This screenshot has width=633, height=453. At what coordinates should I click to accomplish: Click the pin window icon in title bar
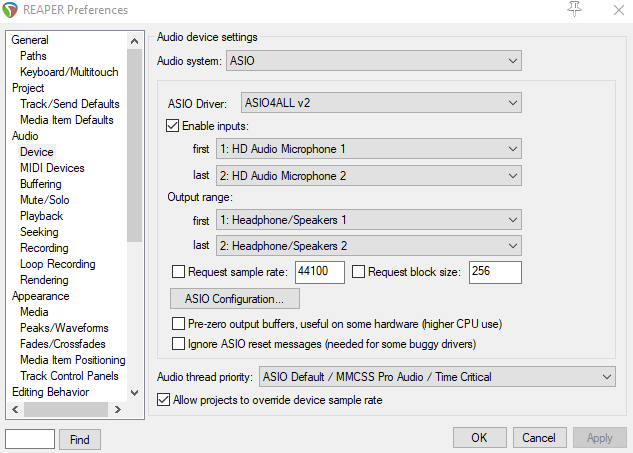pos(574,9)
